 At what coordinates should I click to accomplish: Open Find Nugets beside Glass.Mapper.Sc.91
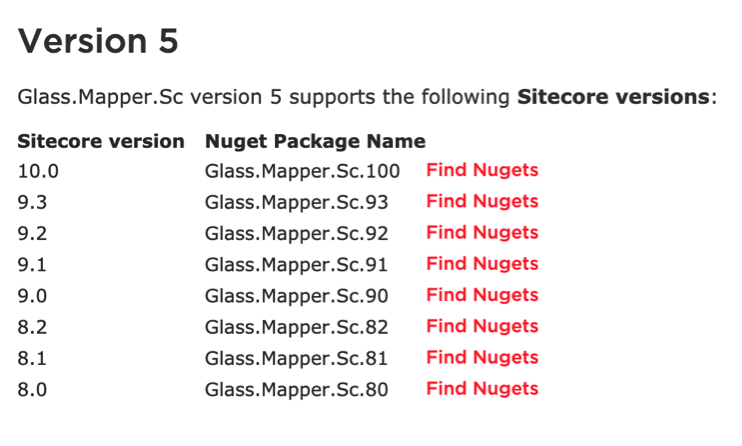482,264
